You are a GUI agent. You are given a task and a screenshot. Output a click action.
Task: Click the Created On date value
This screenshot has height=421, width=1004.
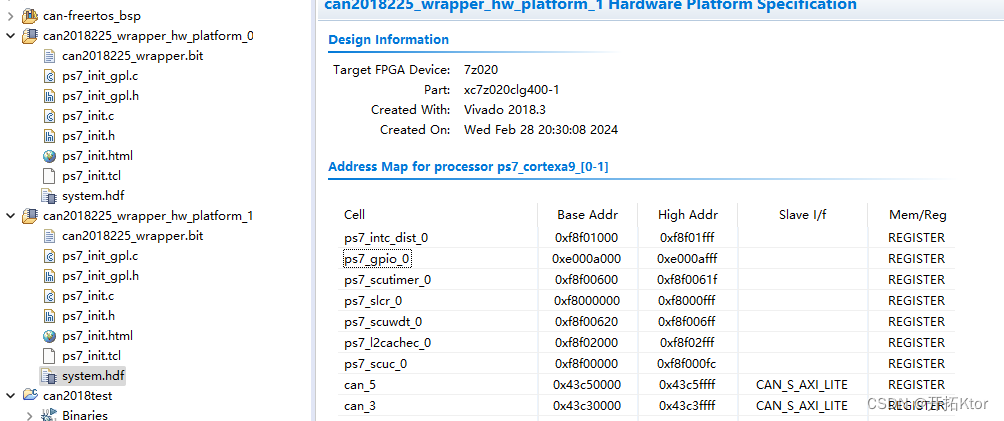(x=541, y=129)
